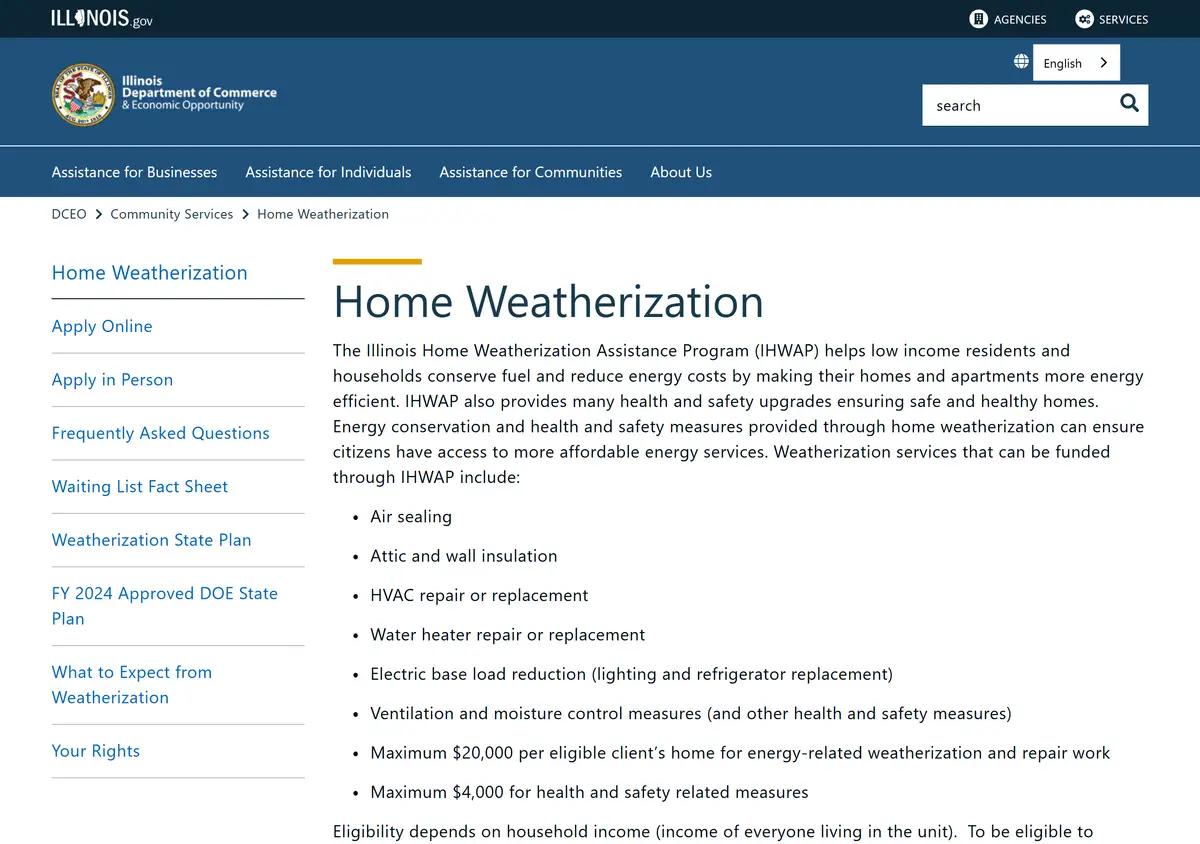Open Assistance for Communities menu
This screenshot has height=844, width=1200.
pos(530,172)
